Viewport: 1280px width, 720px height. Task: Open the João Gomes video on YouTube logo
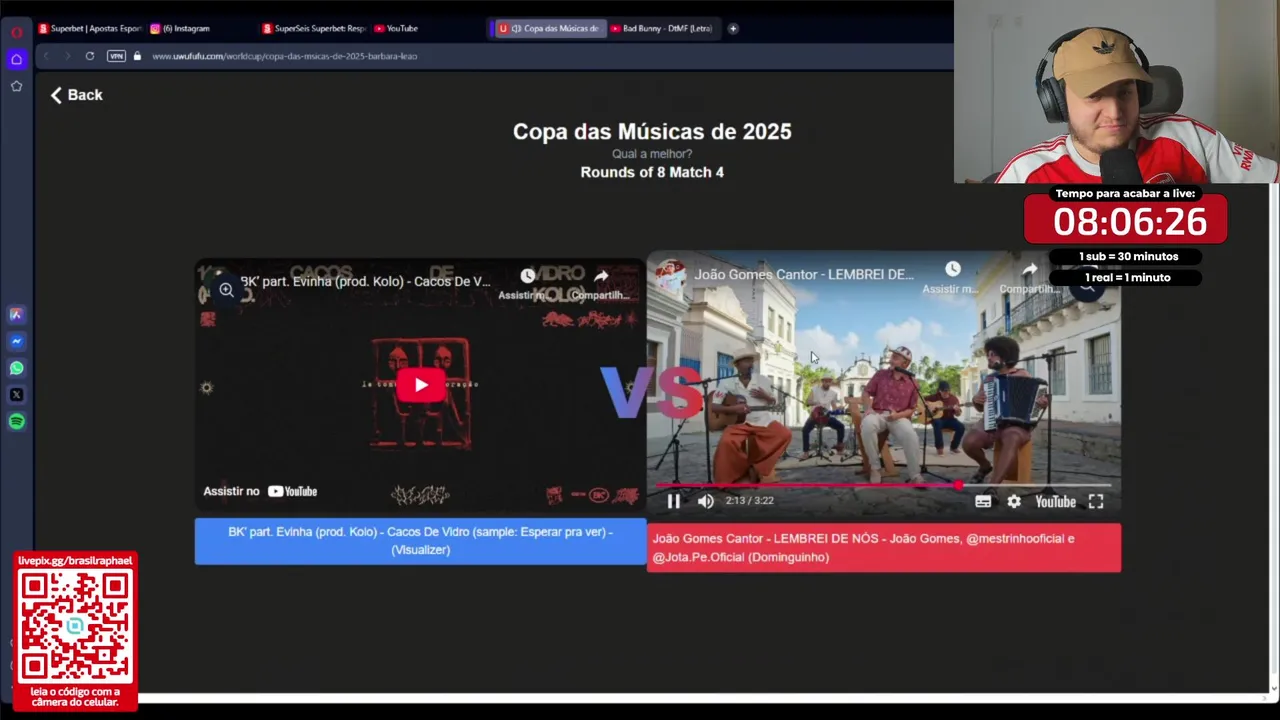[x=1055, y=502]
